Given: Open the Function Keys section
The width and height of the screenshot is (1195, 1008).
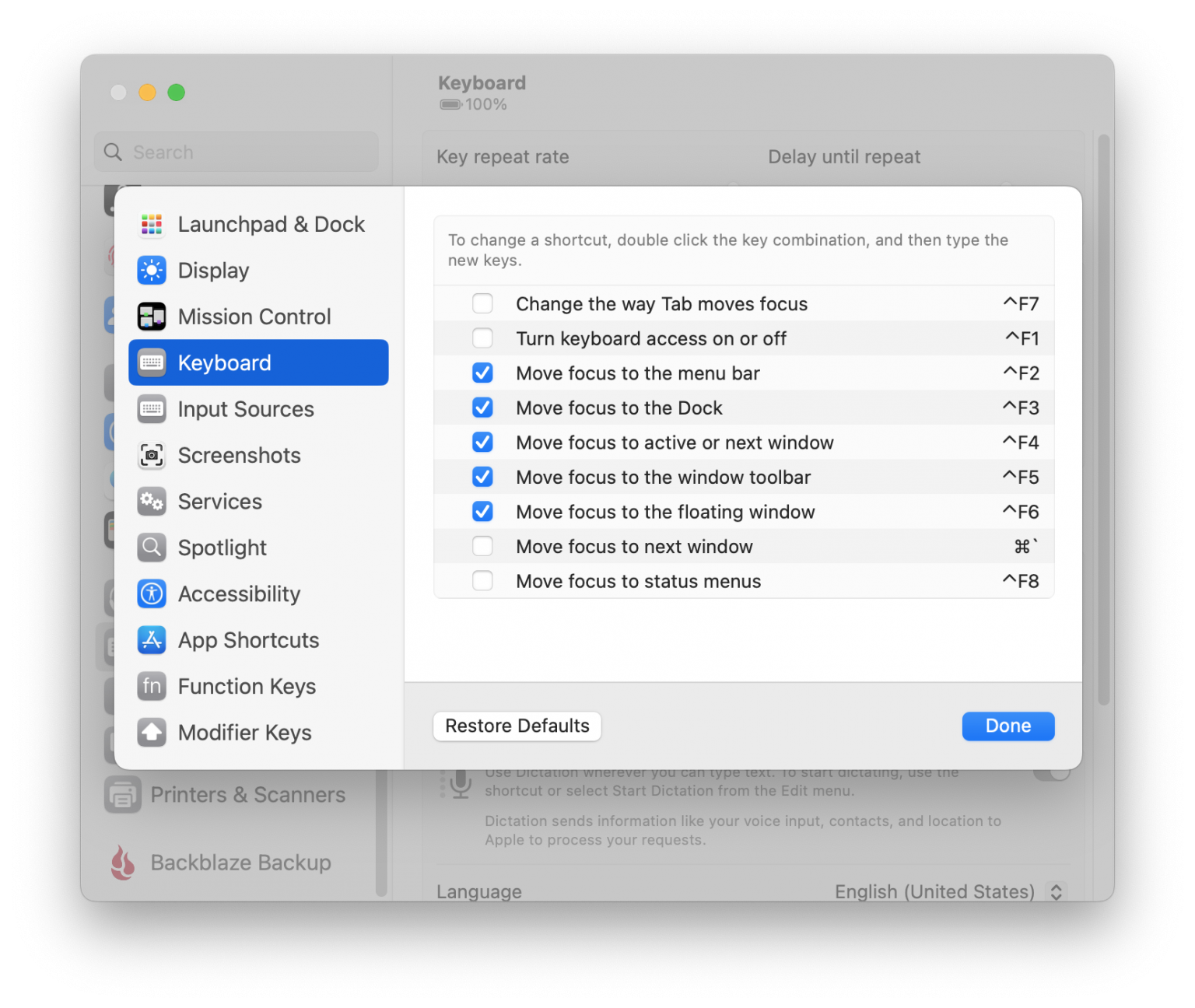Looking at the screenshot, I should (247, 686).
